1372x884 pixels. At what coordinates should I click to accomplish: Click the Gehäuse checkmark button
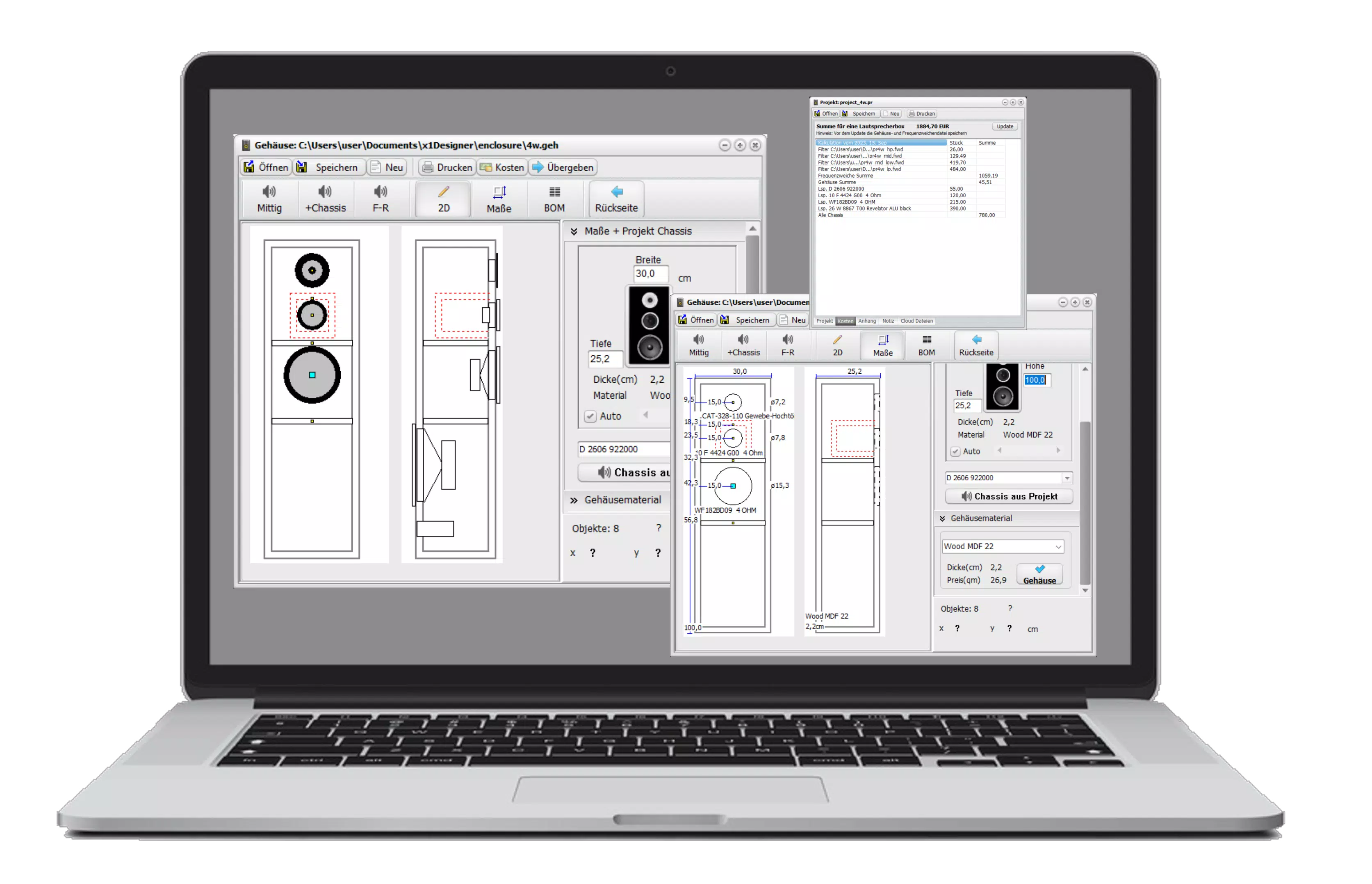(x=1039, y=574)
